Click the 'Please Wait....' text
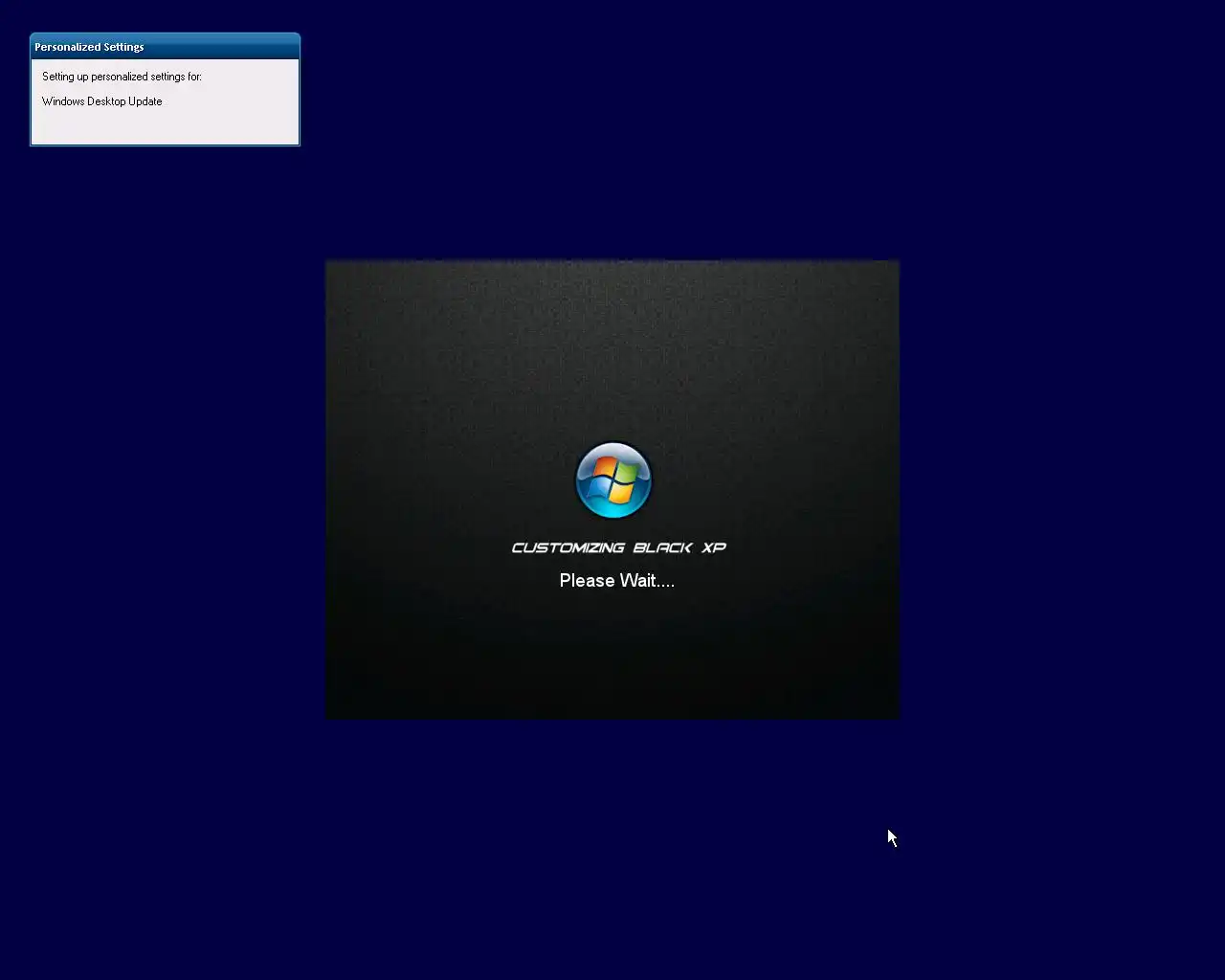The image size is (1225, 980). coord(617,580)
